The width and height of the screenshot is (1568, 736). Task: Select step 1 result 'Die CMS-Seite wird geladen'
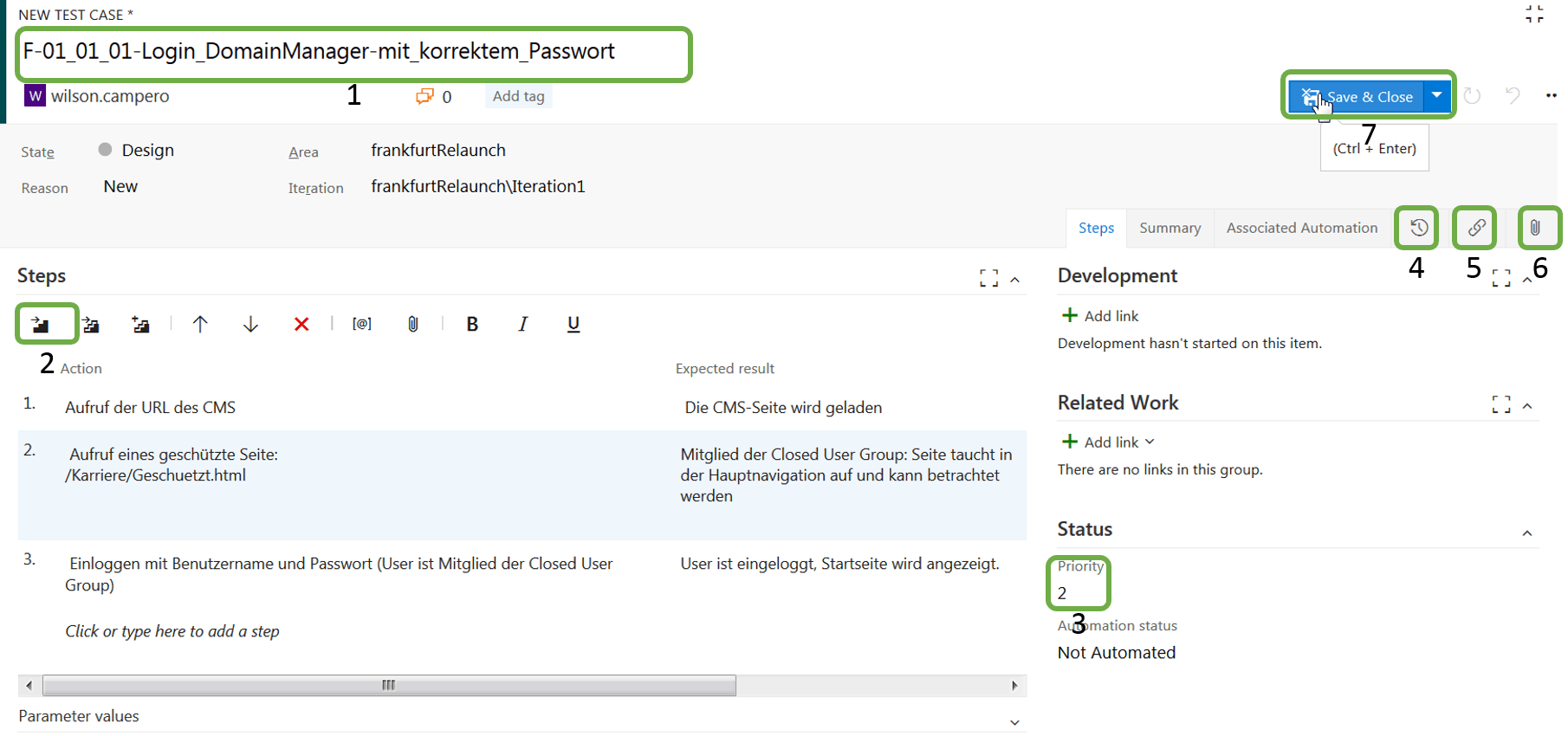tap(783, 407)
